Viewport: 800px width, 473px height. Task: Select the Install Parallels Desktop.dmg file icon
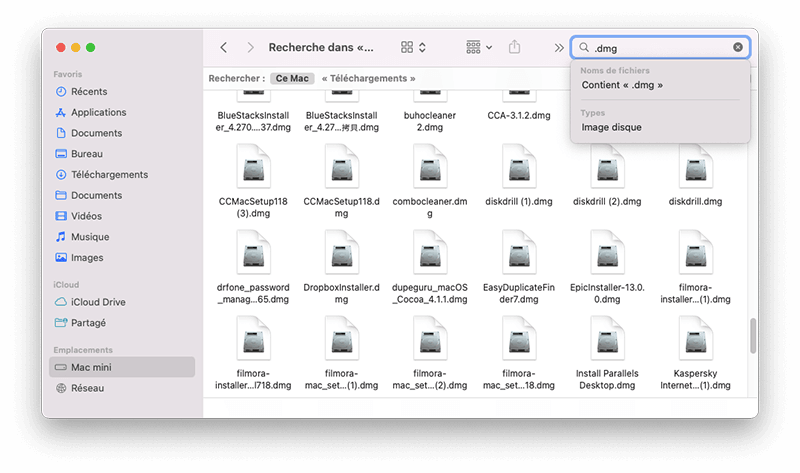click(x=607, y=338)
